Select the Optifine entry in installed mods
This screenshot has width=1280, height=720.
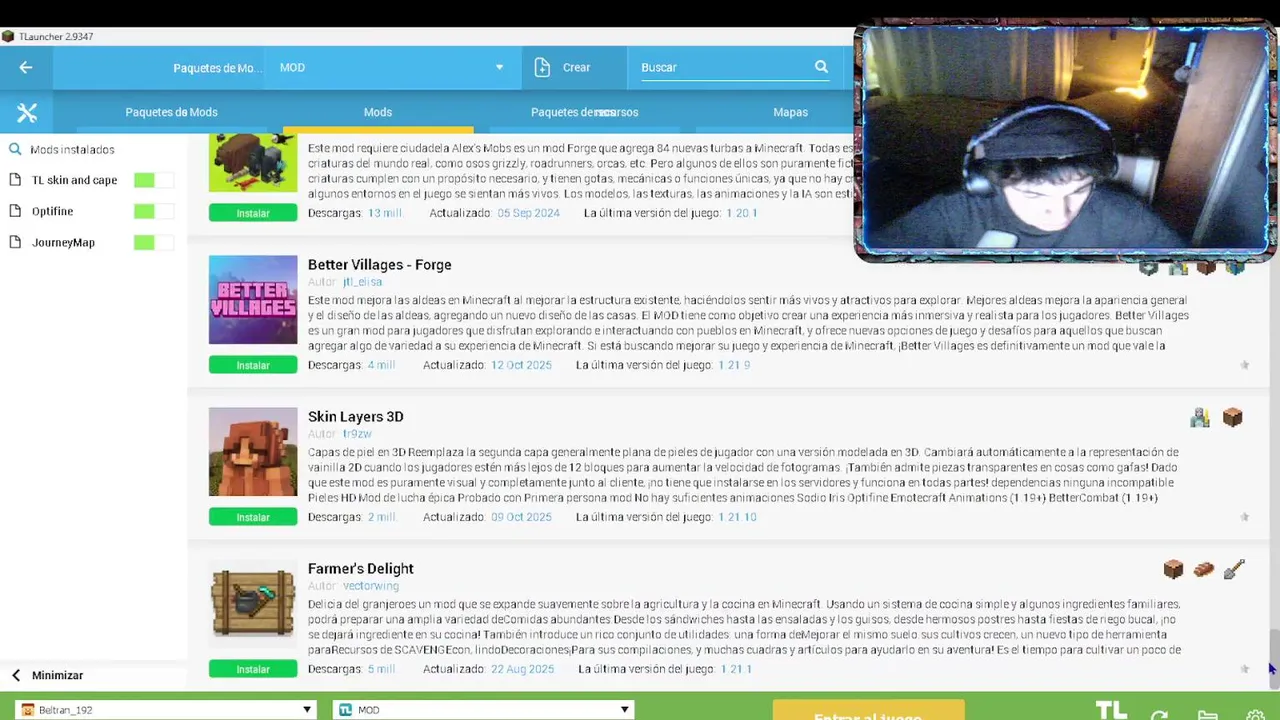tap(52, 211)
